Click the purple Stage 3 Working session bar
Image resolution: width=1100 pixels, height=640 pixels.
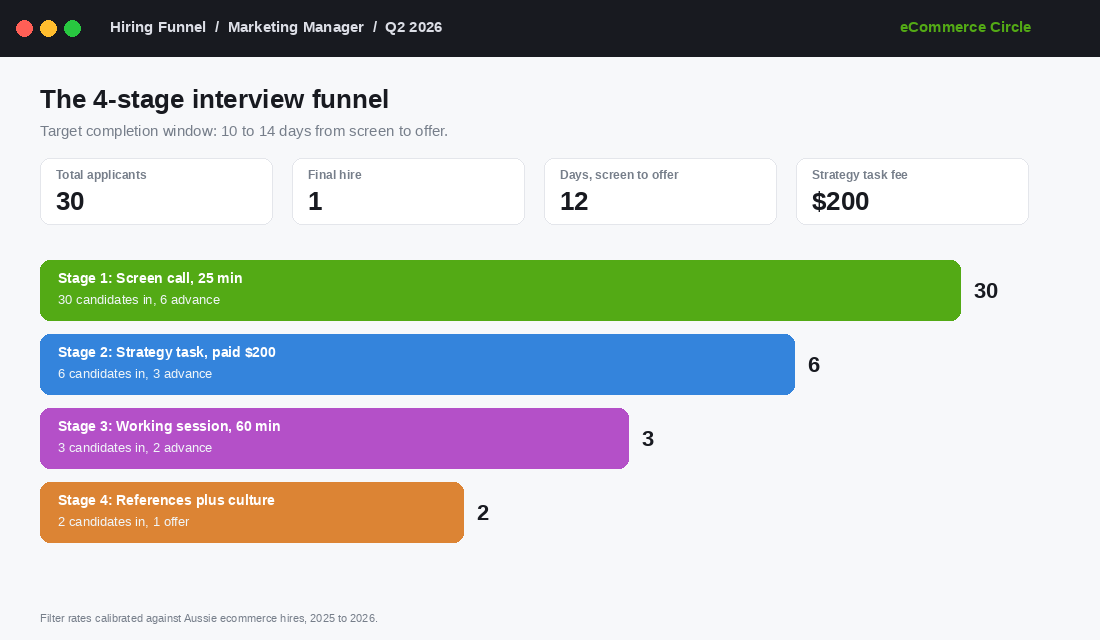(334, 439)
